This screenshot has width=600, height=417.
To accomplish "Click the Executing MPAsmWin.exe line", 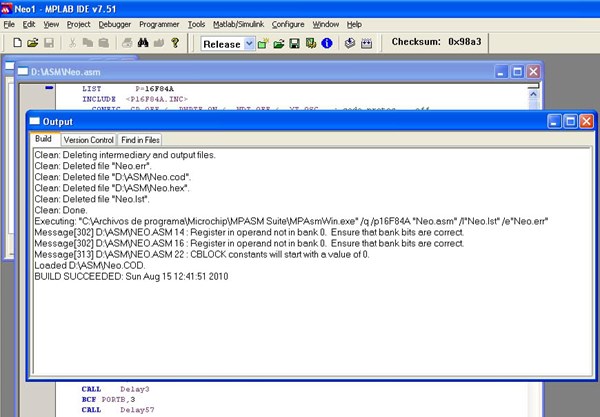I will 291,221.
